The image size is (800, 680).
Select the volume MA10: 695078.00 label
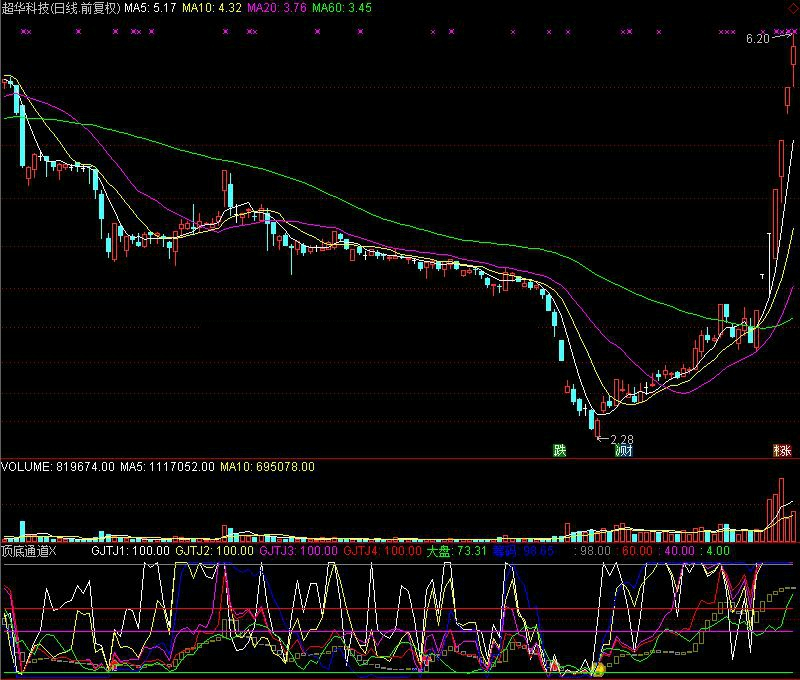coord(267,467)
